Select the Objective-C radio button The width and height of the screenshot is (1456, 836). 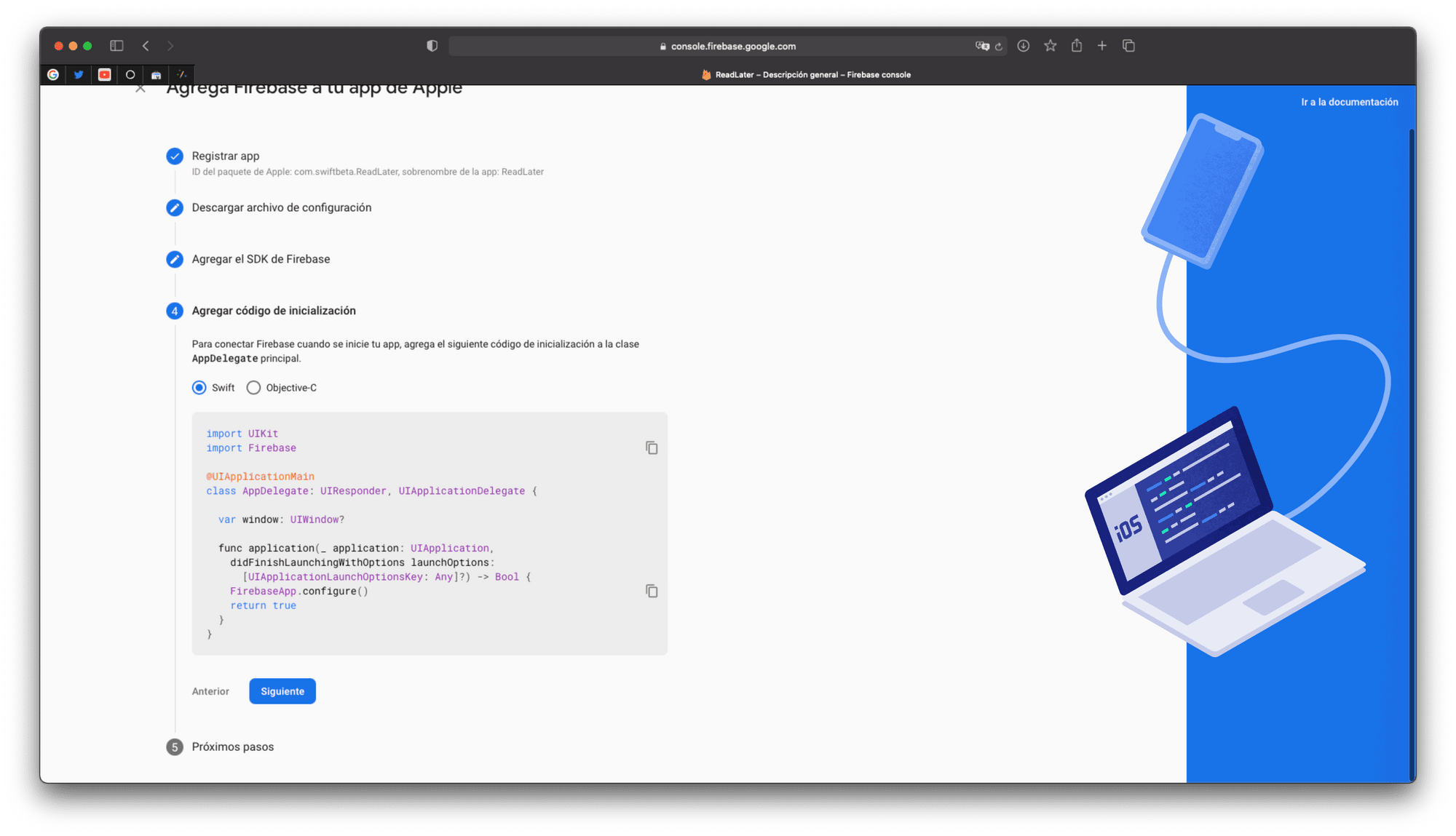(x=253, y=388)
